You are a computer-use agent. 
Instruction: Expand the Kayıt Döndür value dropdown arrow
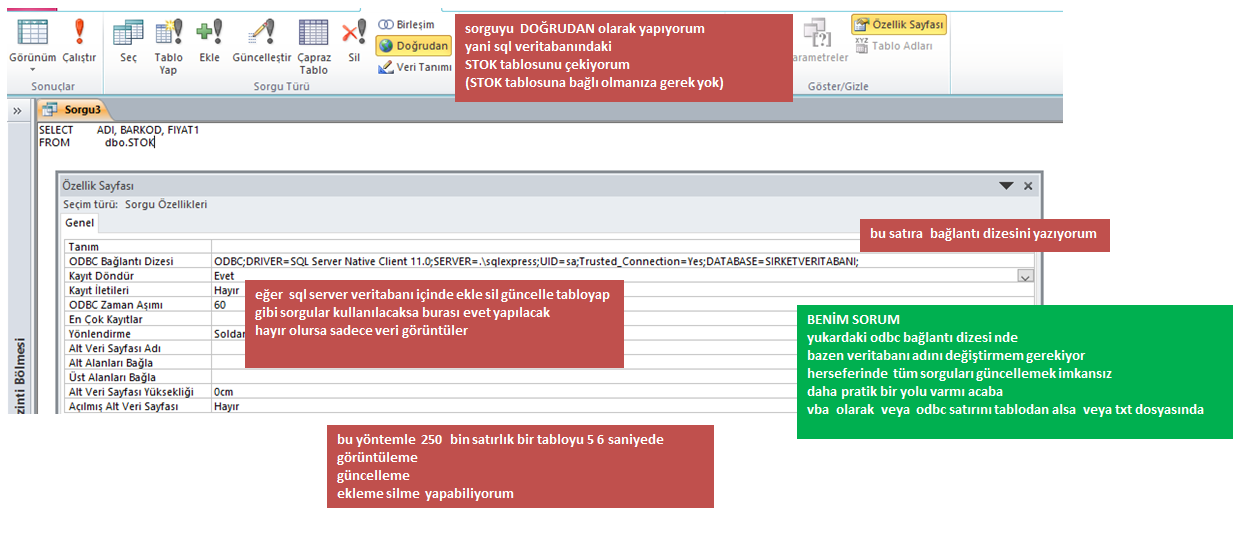point(1025,275)
